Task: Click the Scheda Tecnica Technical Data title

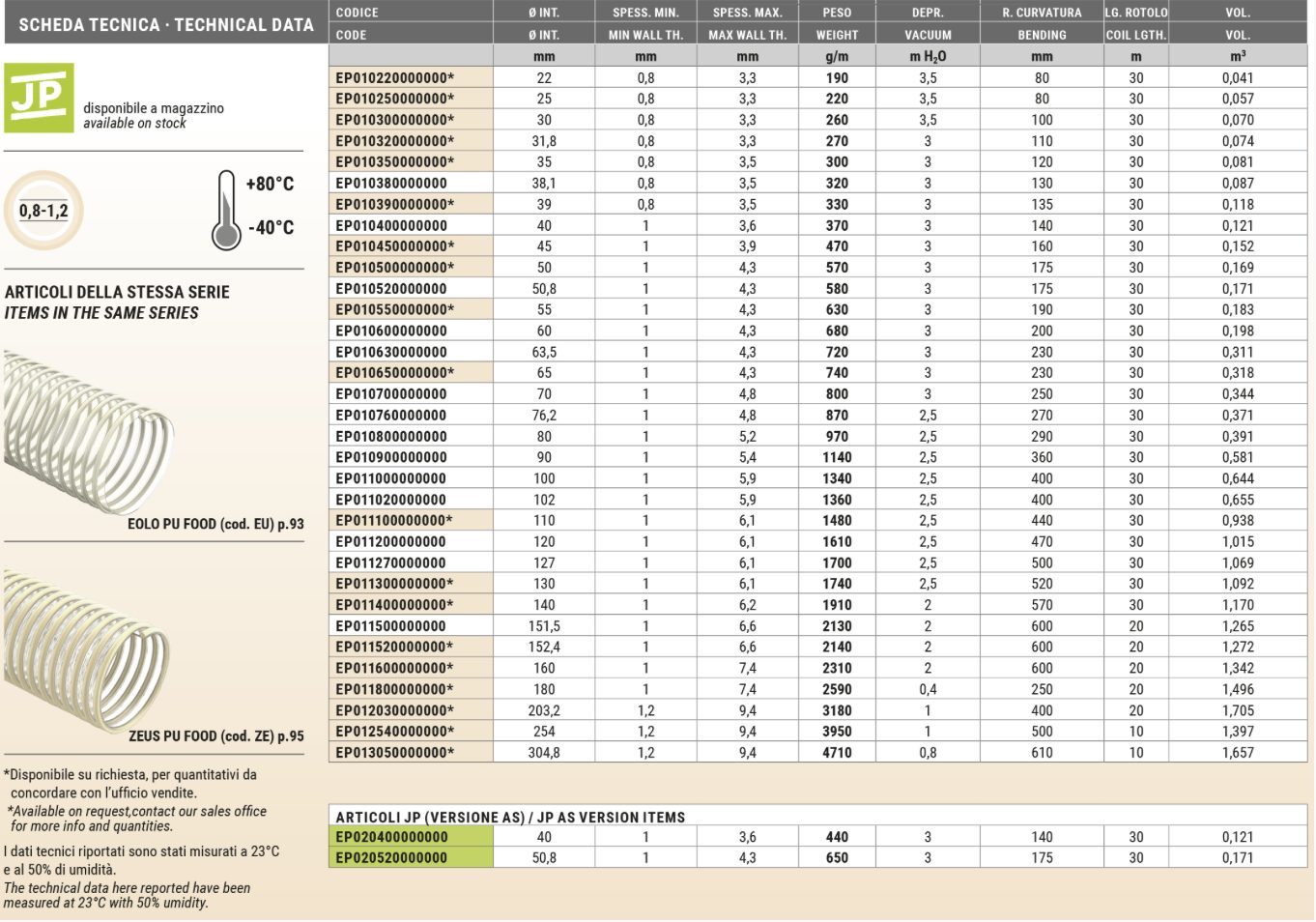Action: point(166,25)
